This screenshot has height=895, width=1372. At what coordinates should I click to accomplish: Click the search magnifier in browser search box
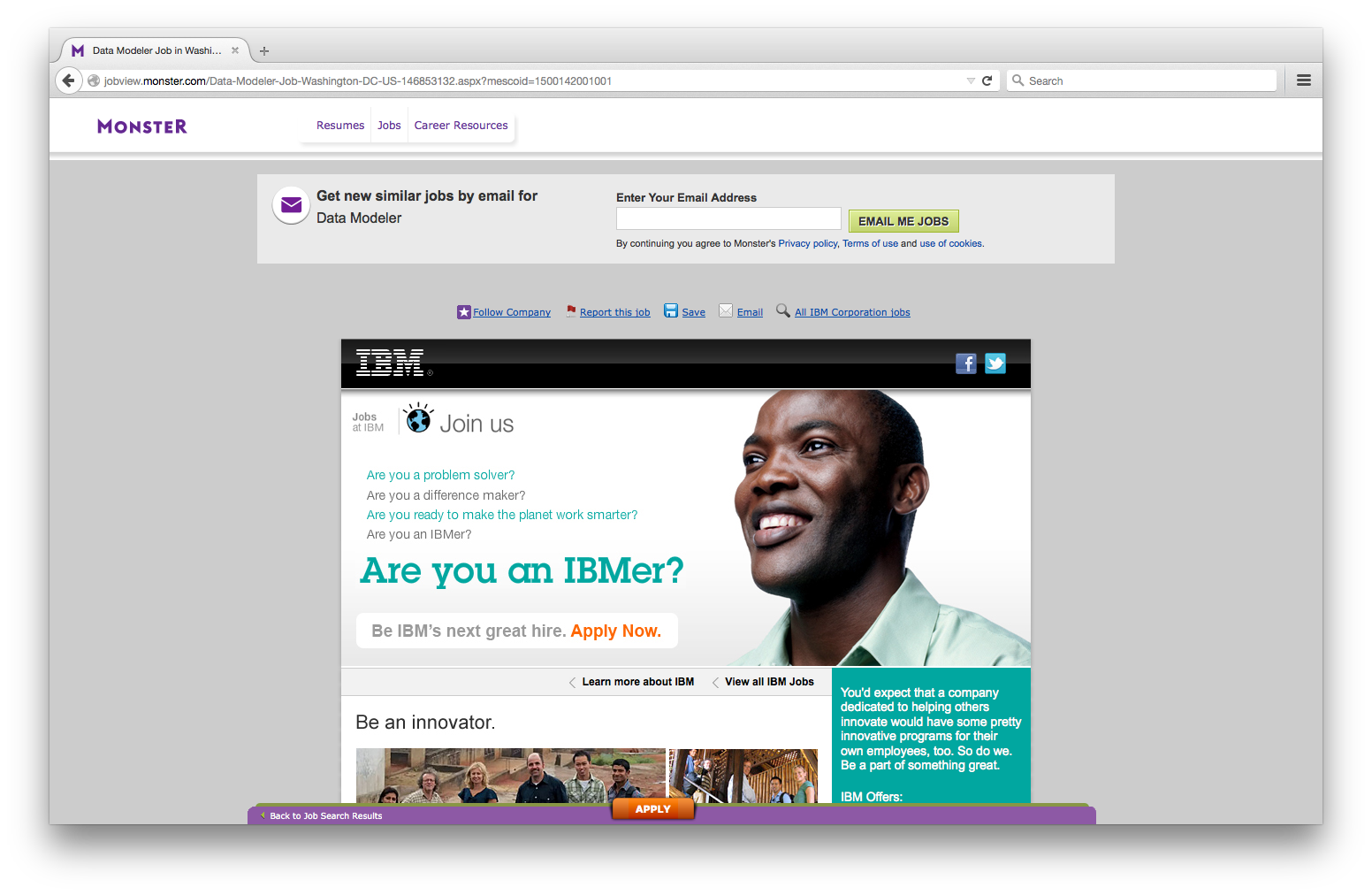point(1018,80)
